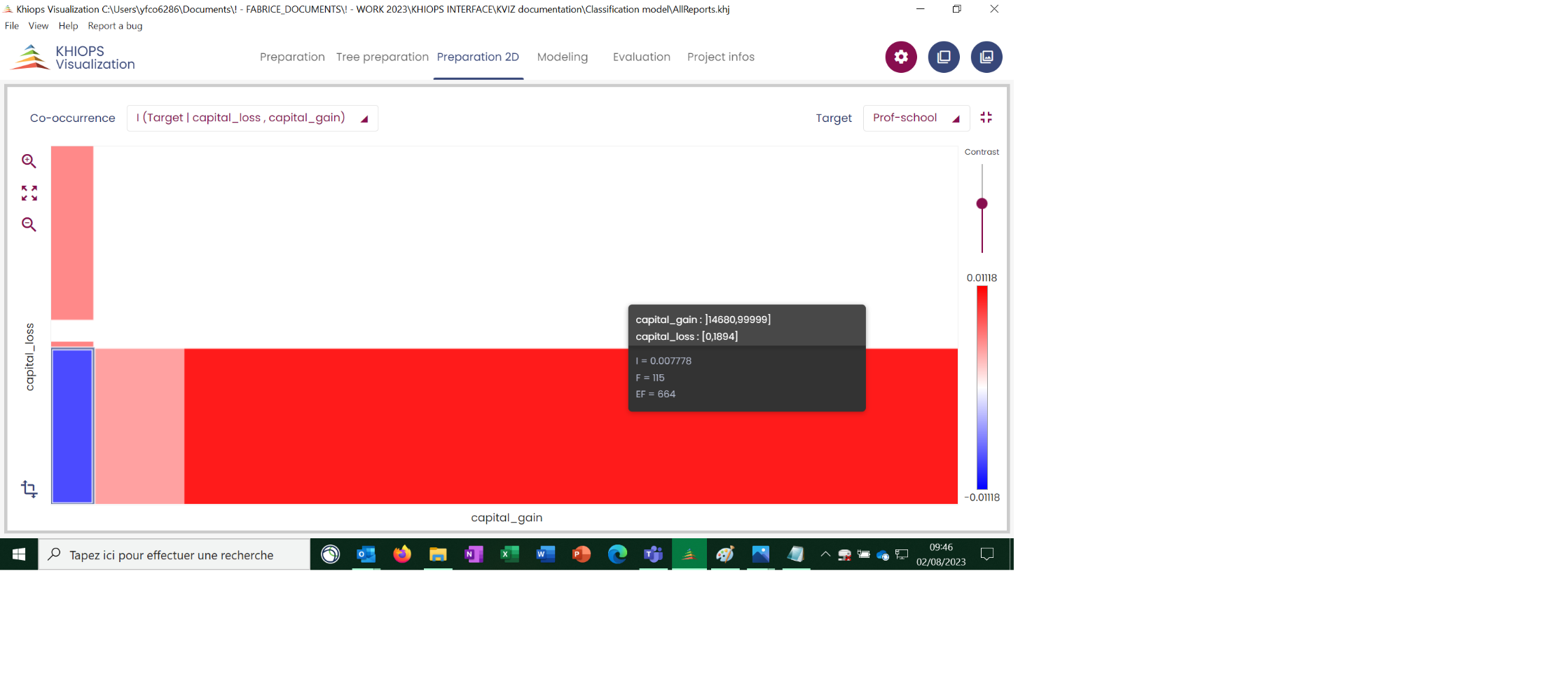Click the copy datas icon button
Viewport: 1568px width, 684px height.
pos(944,57)
